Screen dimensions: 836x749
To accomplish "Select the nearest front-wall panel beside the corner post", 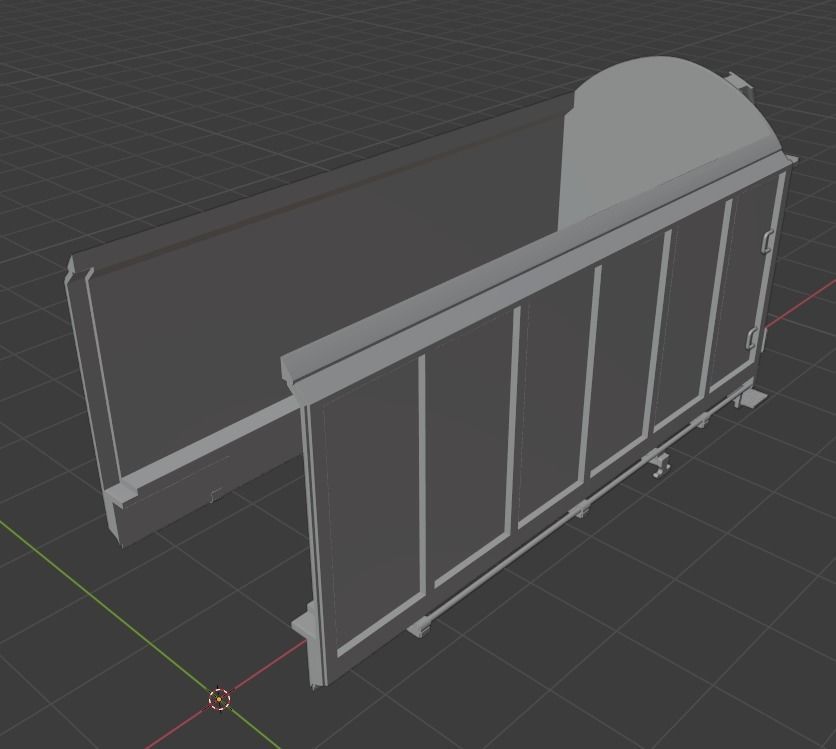I will (x=373, y=504).
